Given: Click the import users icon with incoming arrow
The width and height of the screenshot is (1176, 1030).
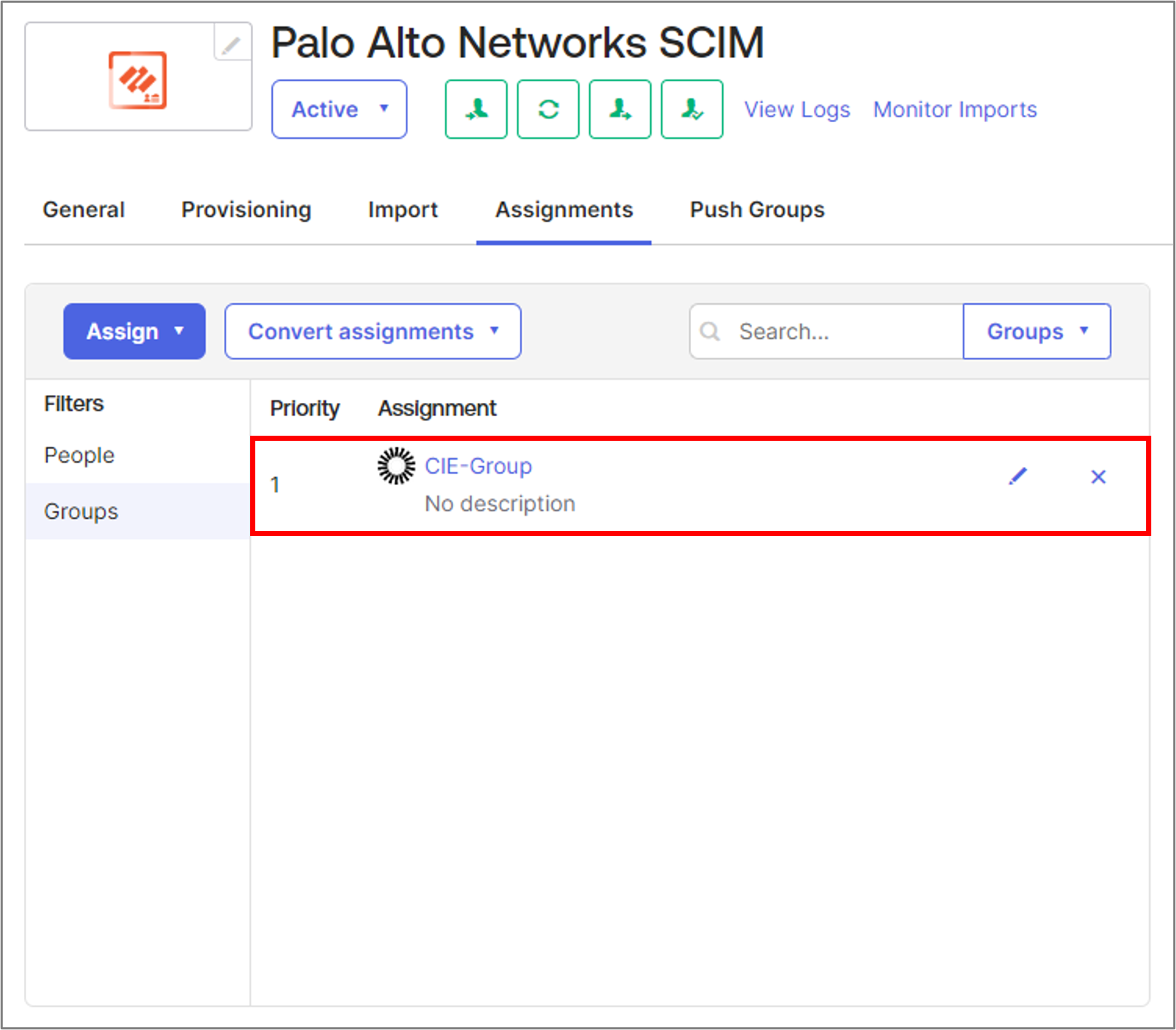Looking at the screenshot, I should (476, 109).
